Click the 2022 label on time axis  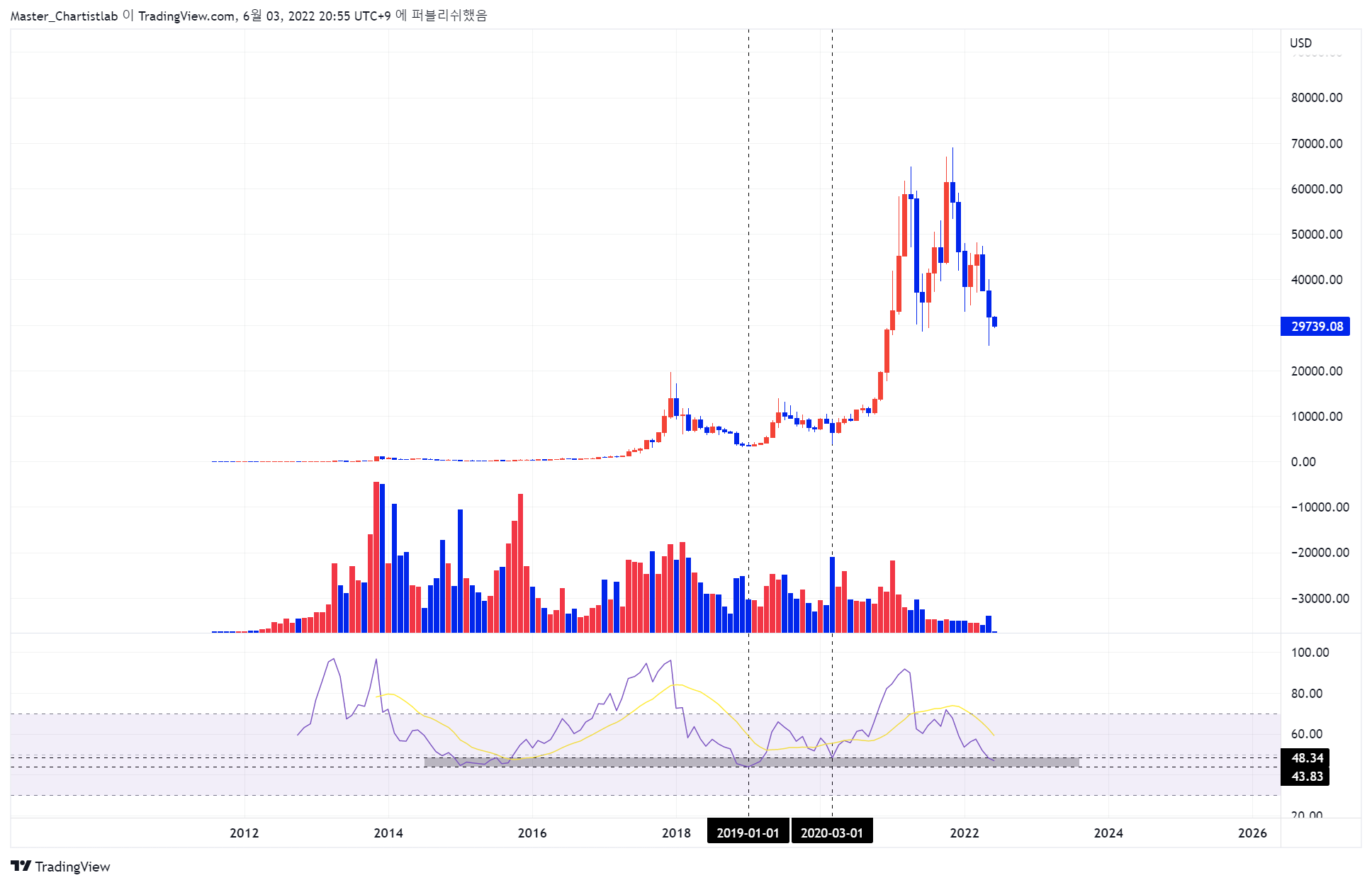tap(965, 833)
